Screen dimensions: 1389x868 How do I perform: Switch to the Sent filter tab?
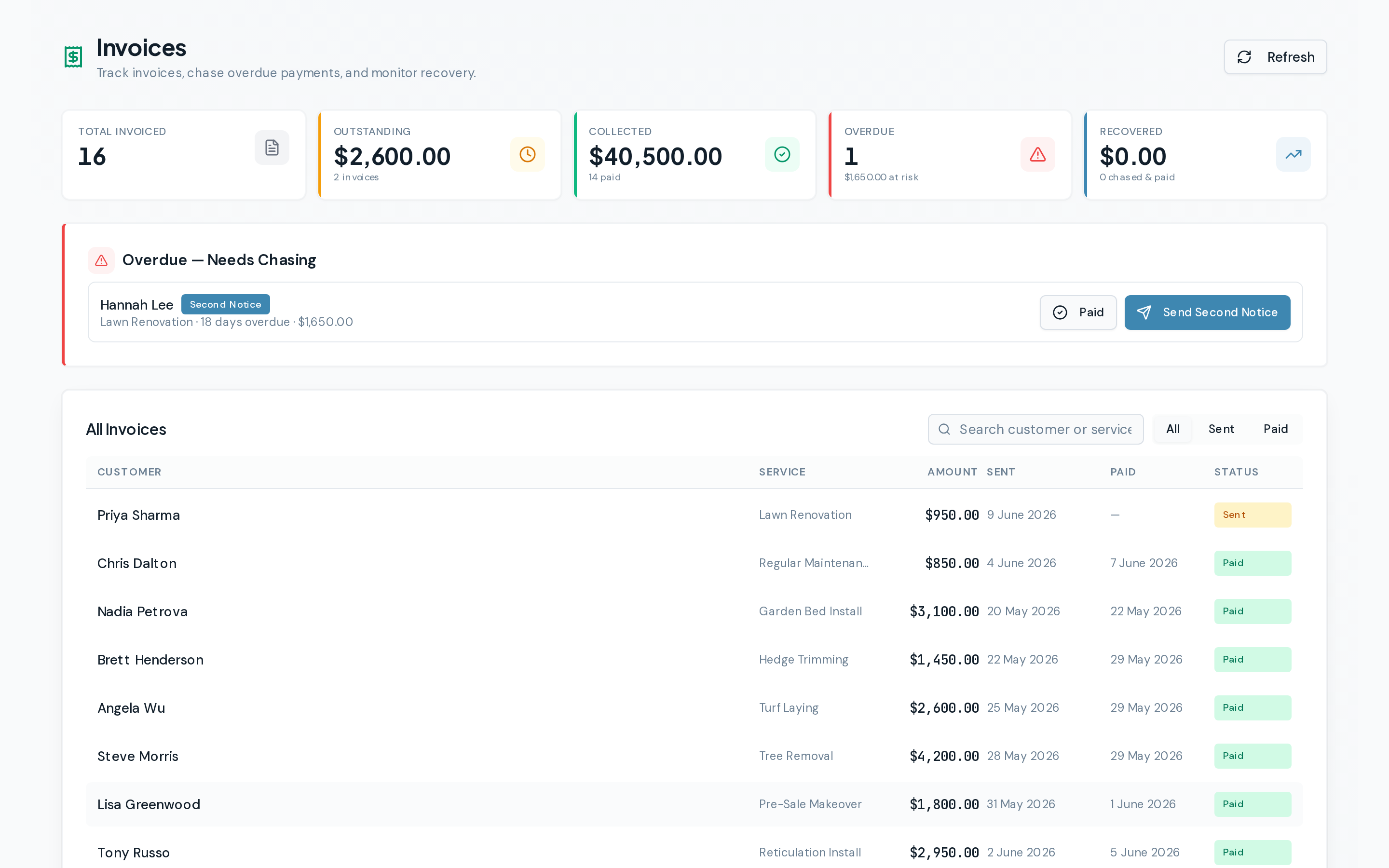click(x=1221, y=429)
